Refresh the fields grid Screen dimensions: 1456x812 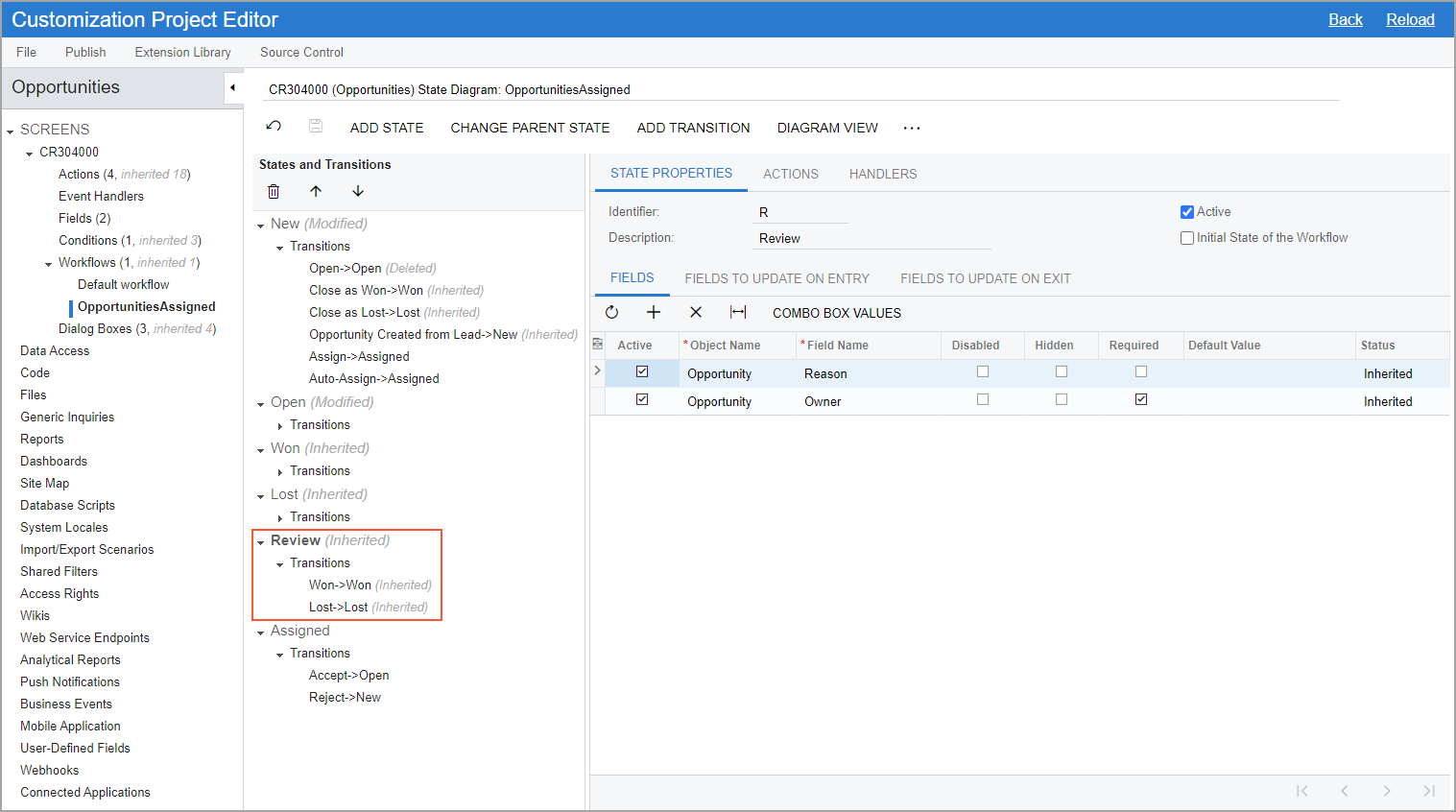(x=611, y=312)
